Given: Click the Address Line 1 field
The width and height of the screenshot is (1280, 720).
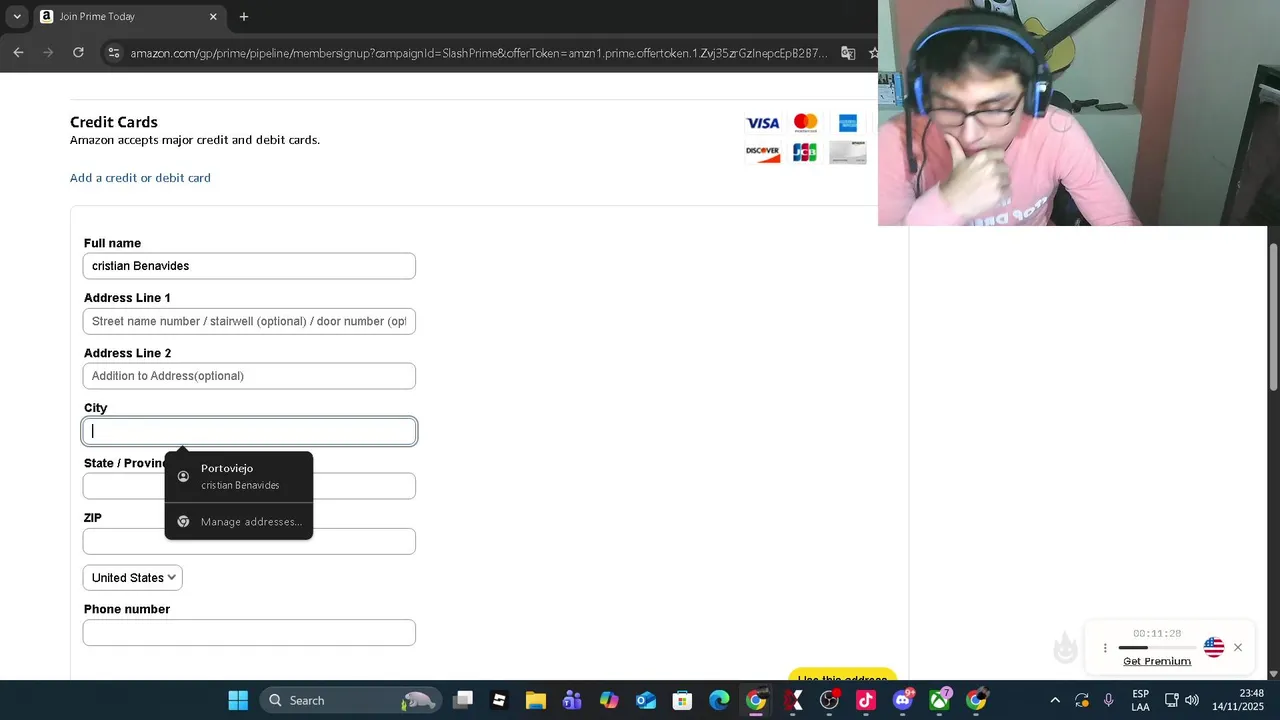Looking at the screenshot, I should point(249,321).
